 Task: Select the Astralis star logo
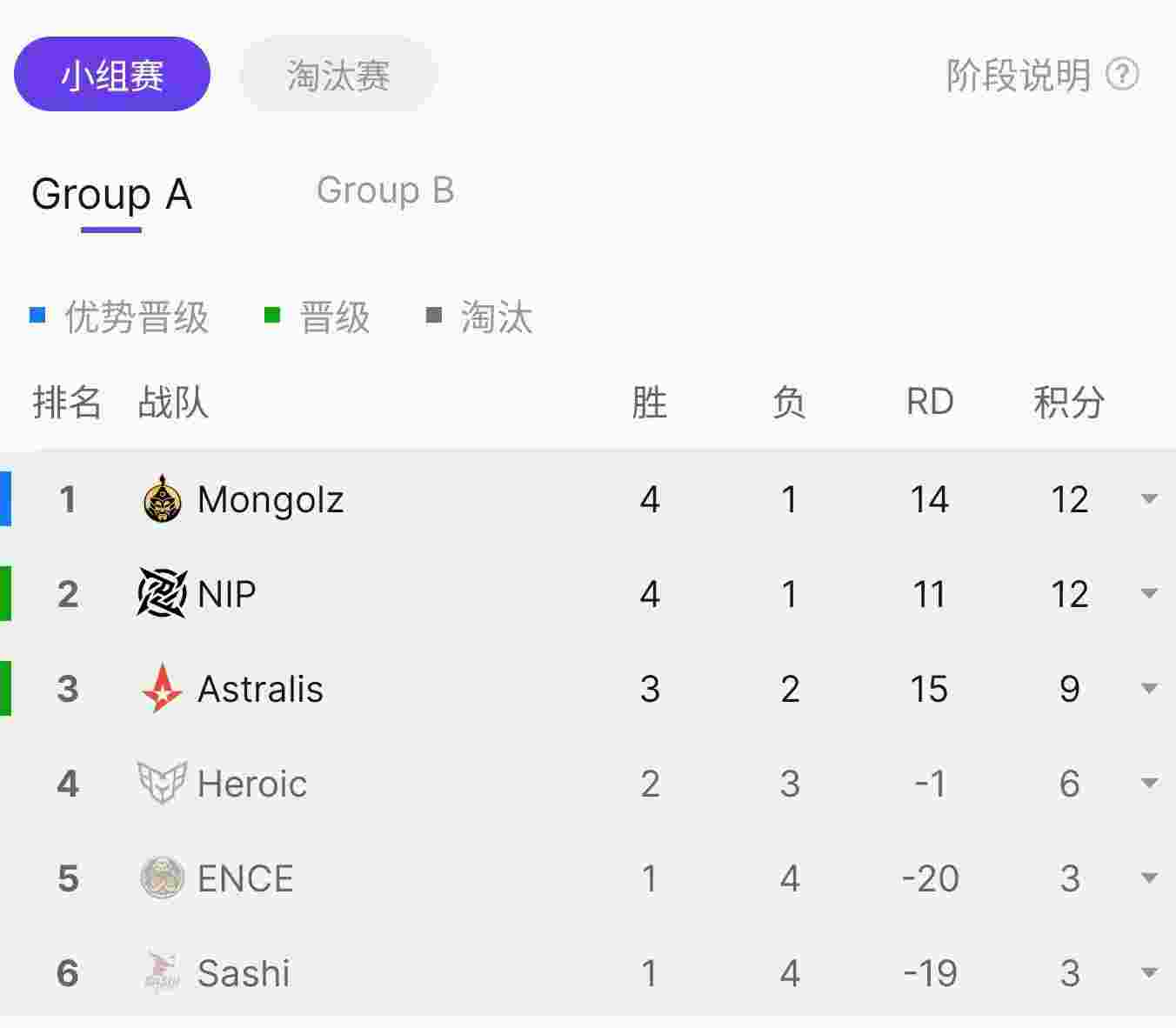coord(162,688)
